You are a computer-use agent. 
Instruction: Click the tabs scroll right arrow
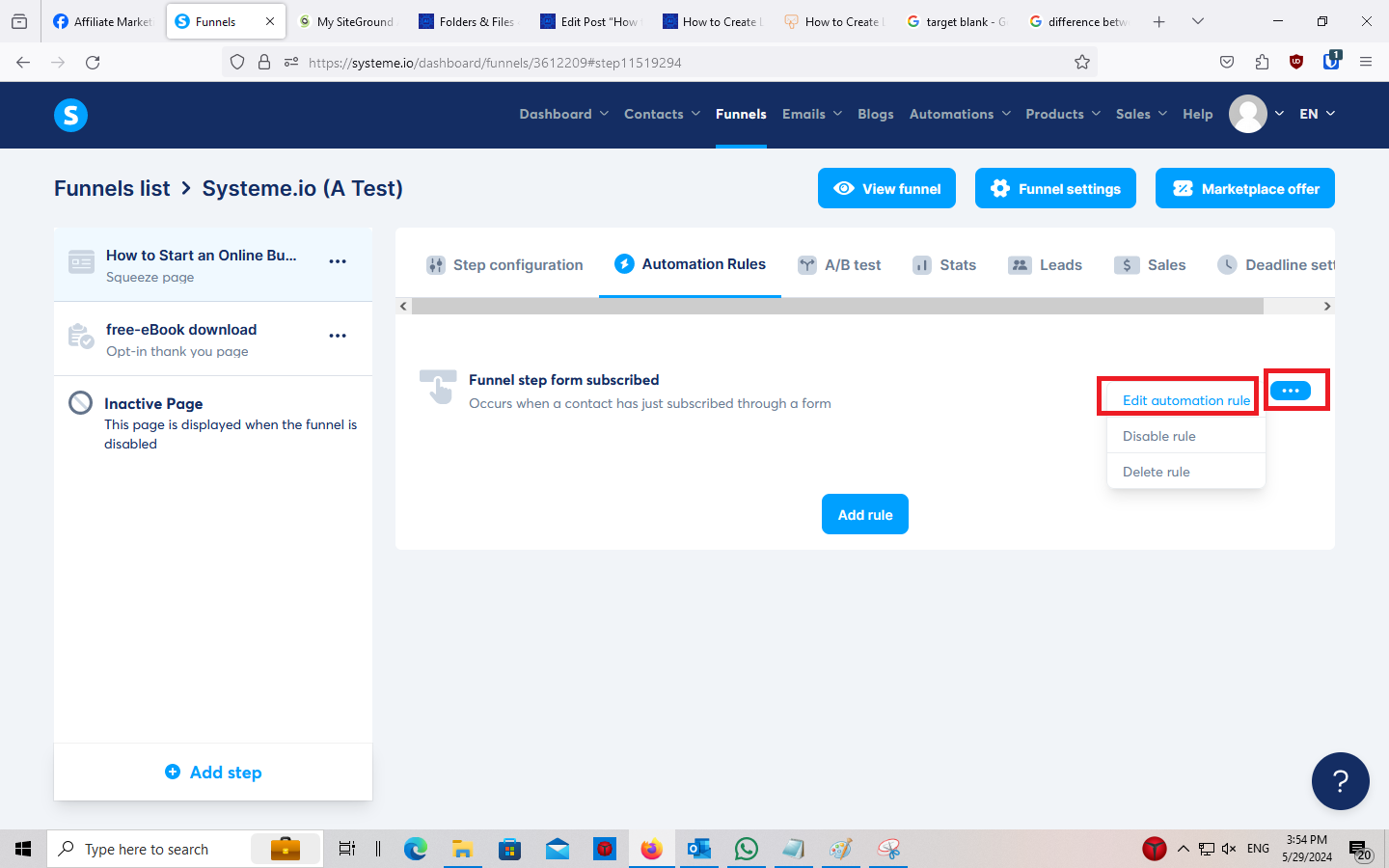[1327, 306]
